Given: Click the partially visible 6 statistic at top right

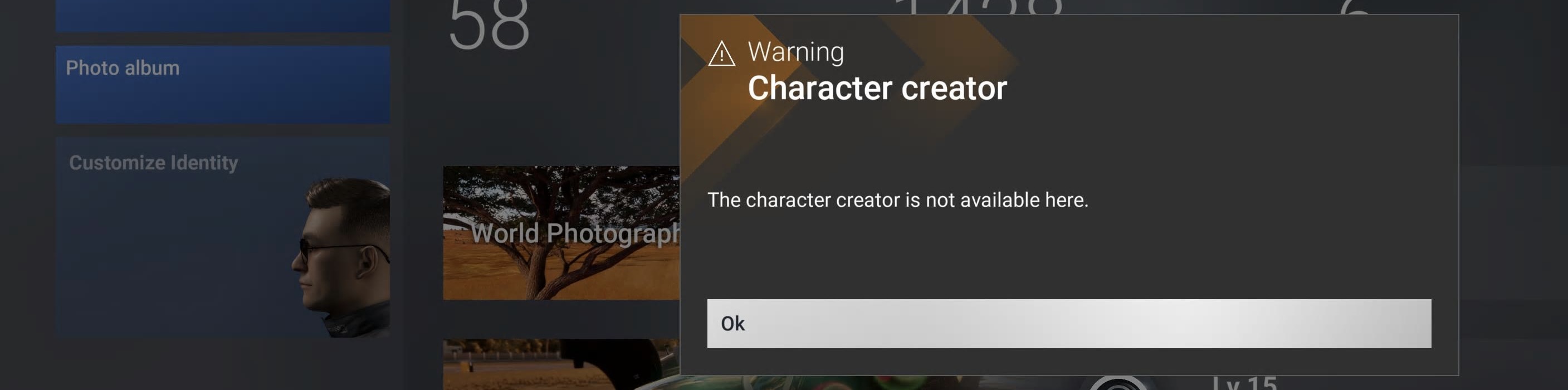Looking at the screenshot, I should (x=1356, y=7).
